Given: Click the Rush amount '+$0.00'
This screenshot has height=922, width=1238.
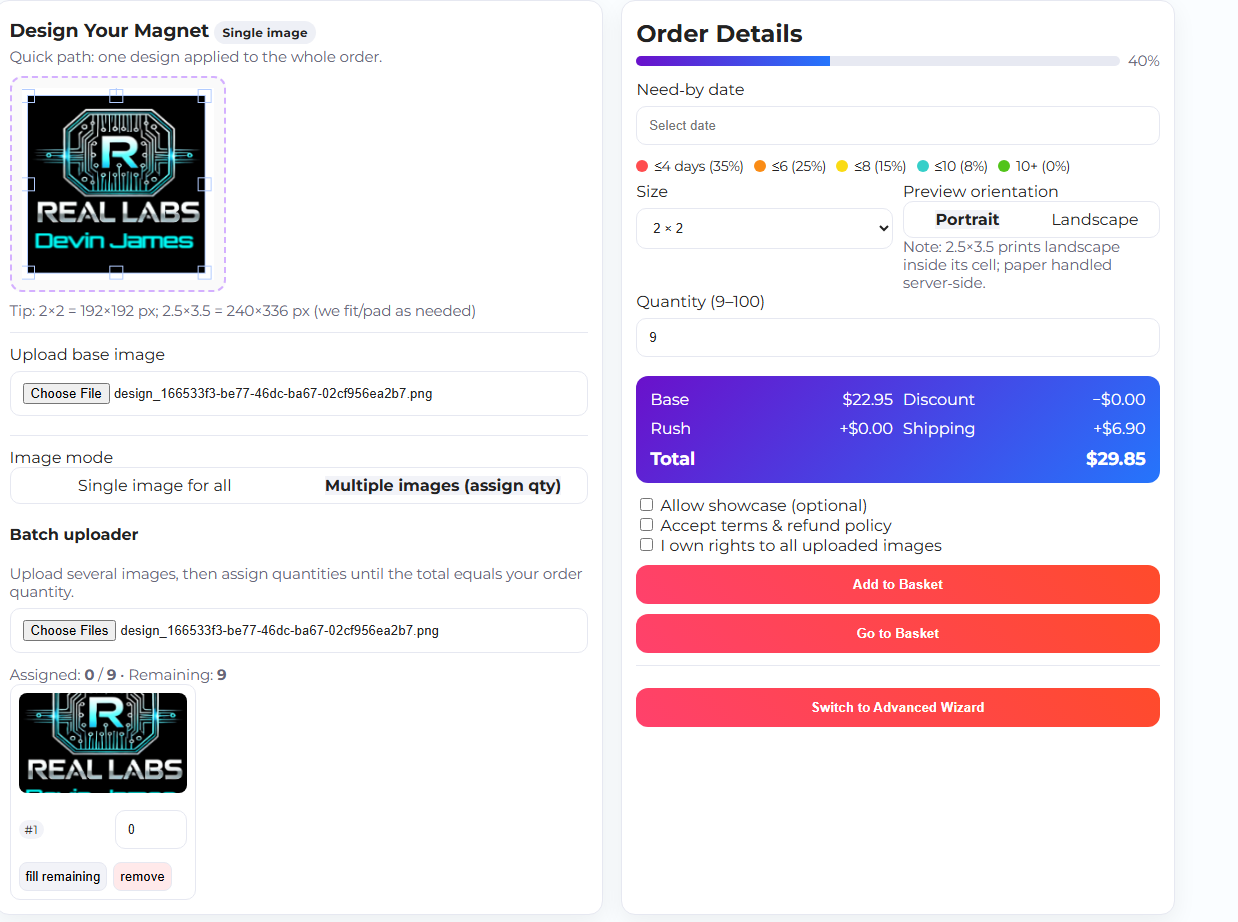Looking at the screenshot, I should pos(866,429).
